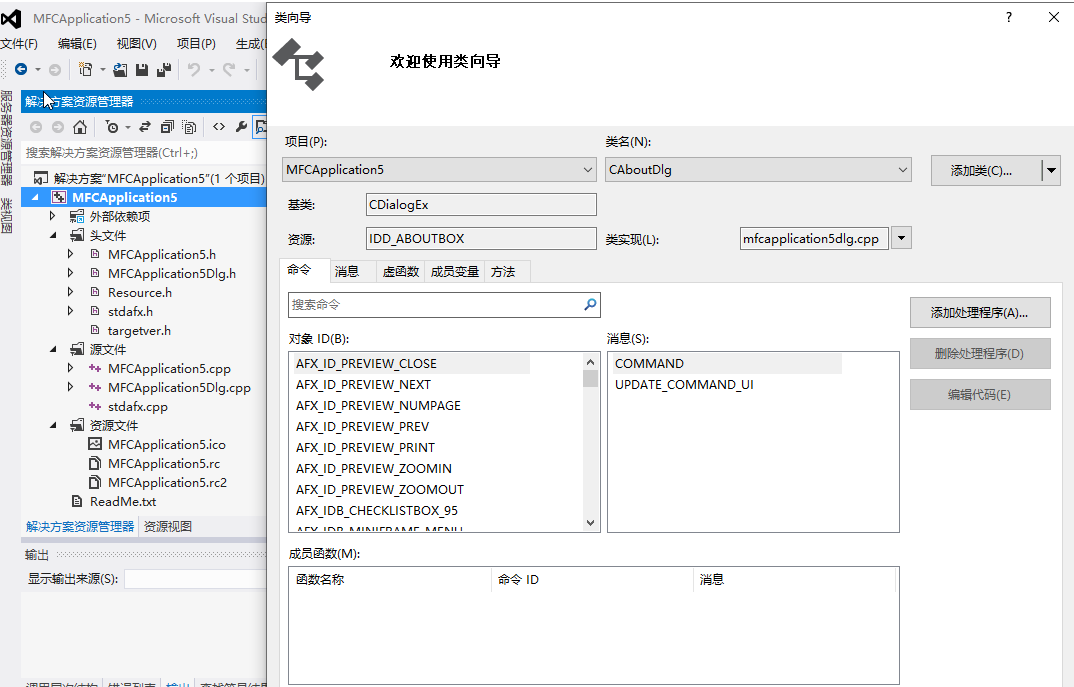Click the Open File folder icon
Screen dimensions: 1074x687
[120, 69]
